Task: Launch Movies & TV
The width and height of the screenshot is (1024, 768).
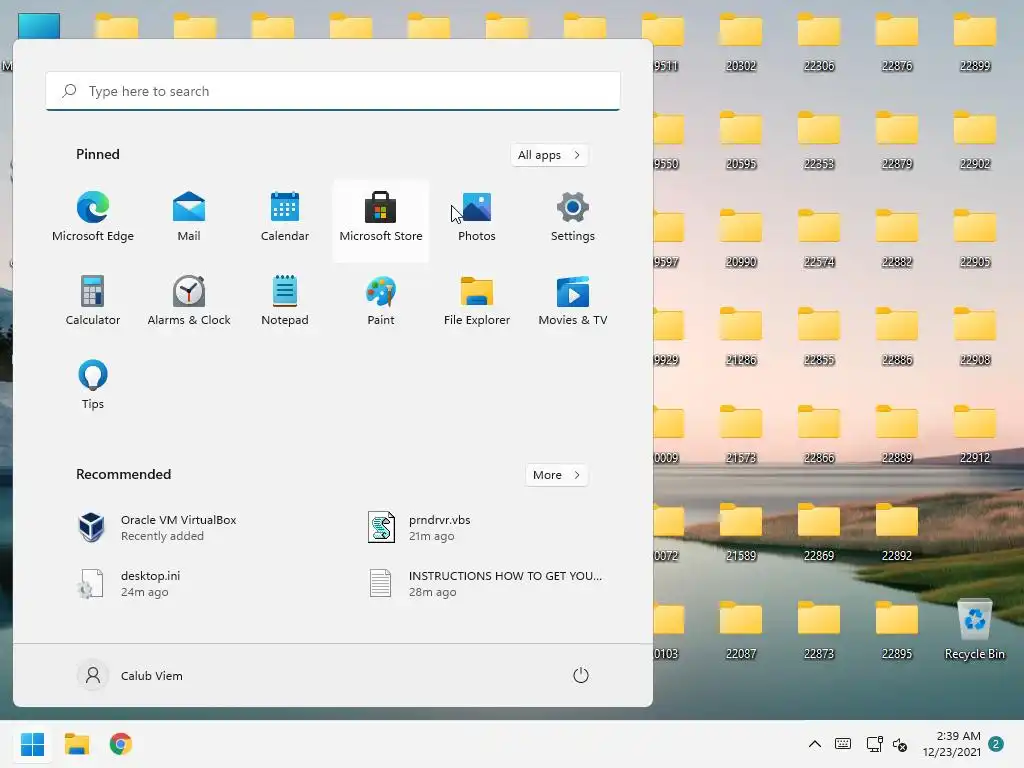Action: click(573, 302)
